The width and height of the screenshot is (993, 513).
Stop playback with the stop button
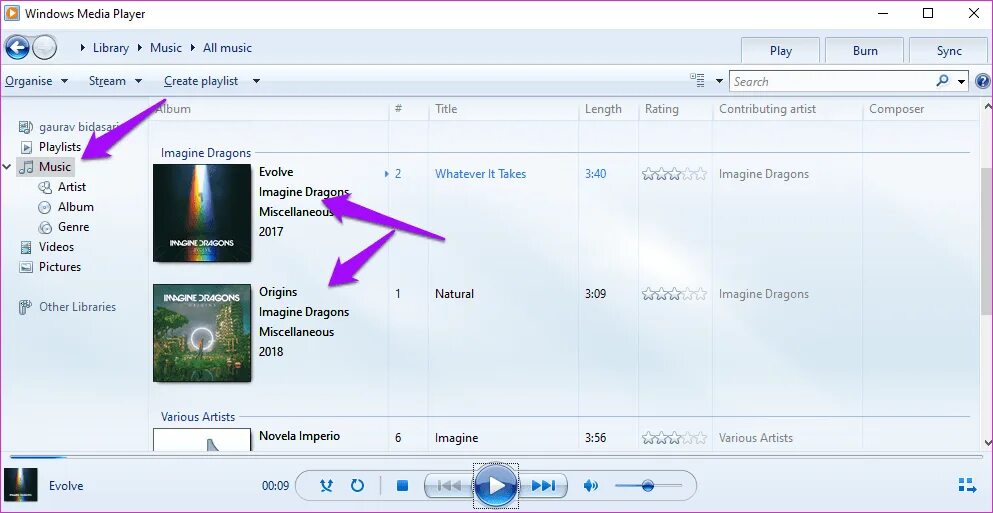tap(402, 486)
